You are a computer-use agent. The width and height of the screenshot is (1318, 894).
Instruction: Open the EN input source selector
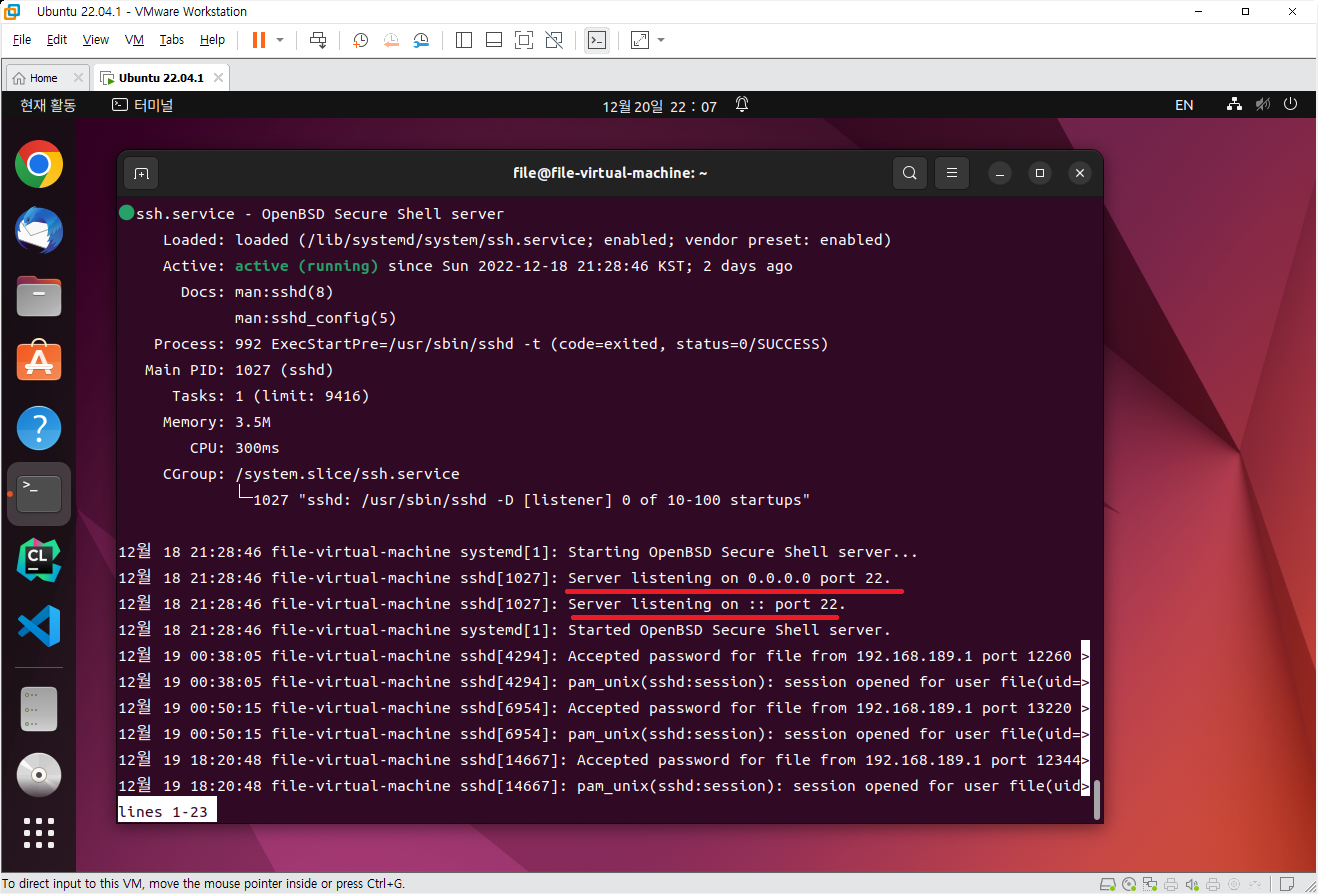1184,105
